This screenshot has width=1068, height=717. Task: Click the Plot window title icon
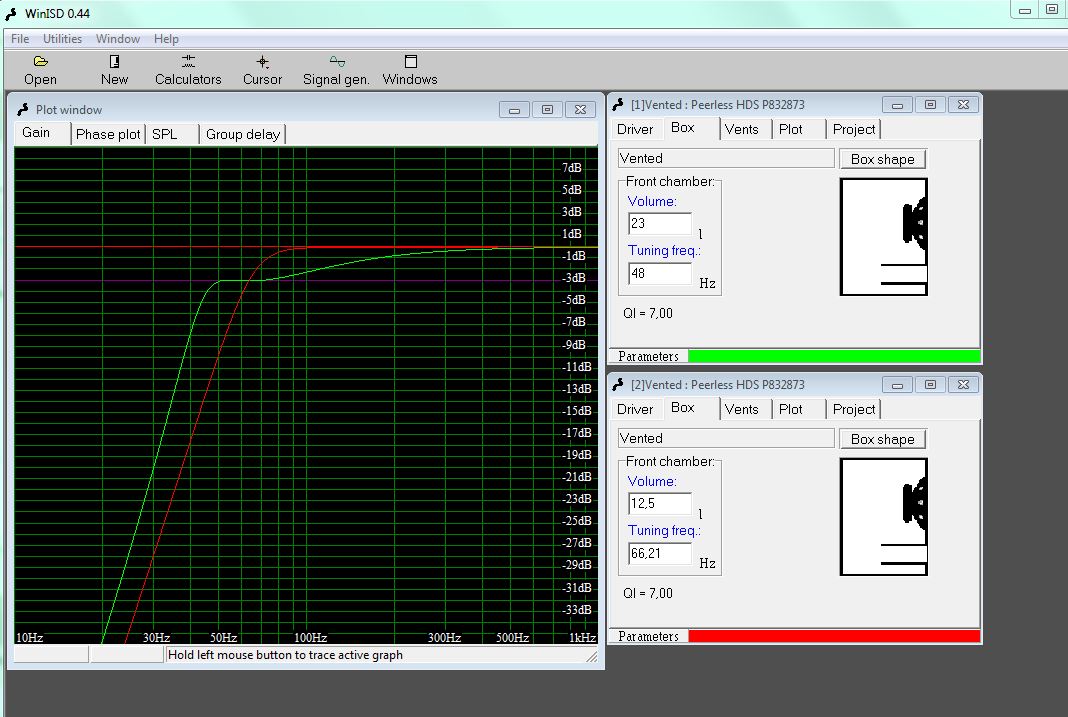(23, 110)
